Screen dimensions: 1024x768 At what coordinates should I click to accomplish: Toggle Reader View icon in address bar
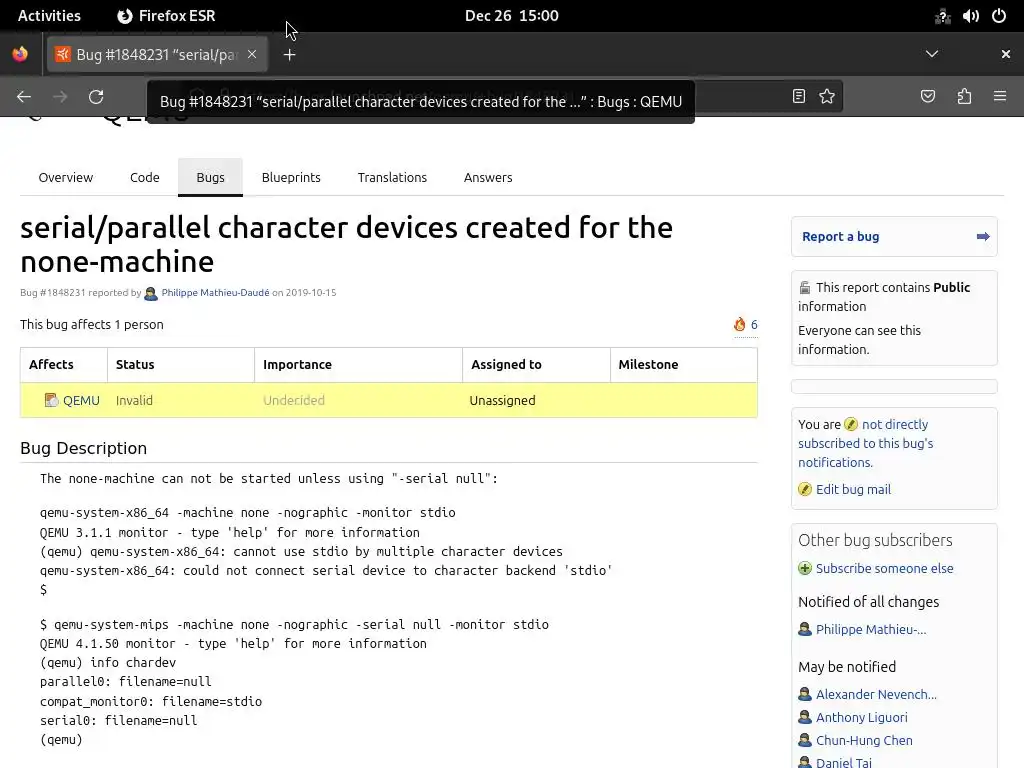[799, 97]
